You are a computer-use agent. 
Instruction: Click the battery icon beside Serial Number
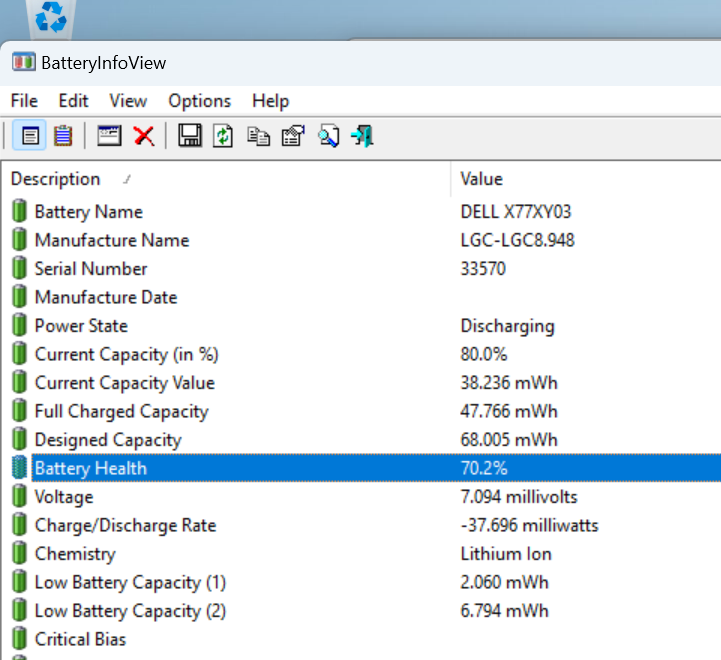[x=19, y=268]
